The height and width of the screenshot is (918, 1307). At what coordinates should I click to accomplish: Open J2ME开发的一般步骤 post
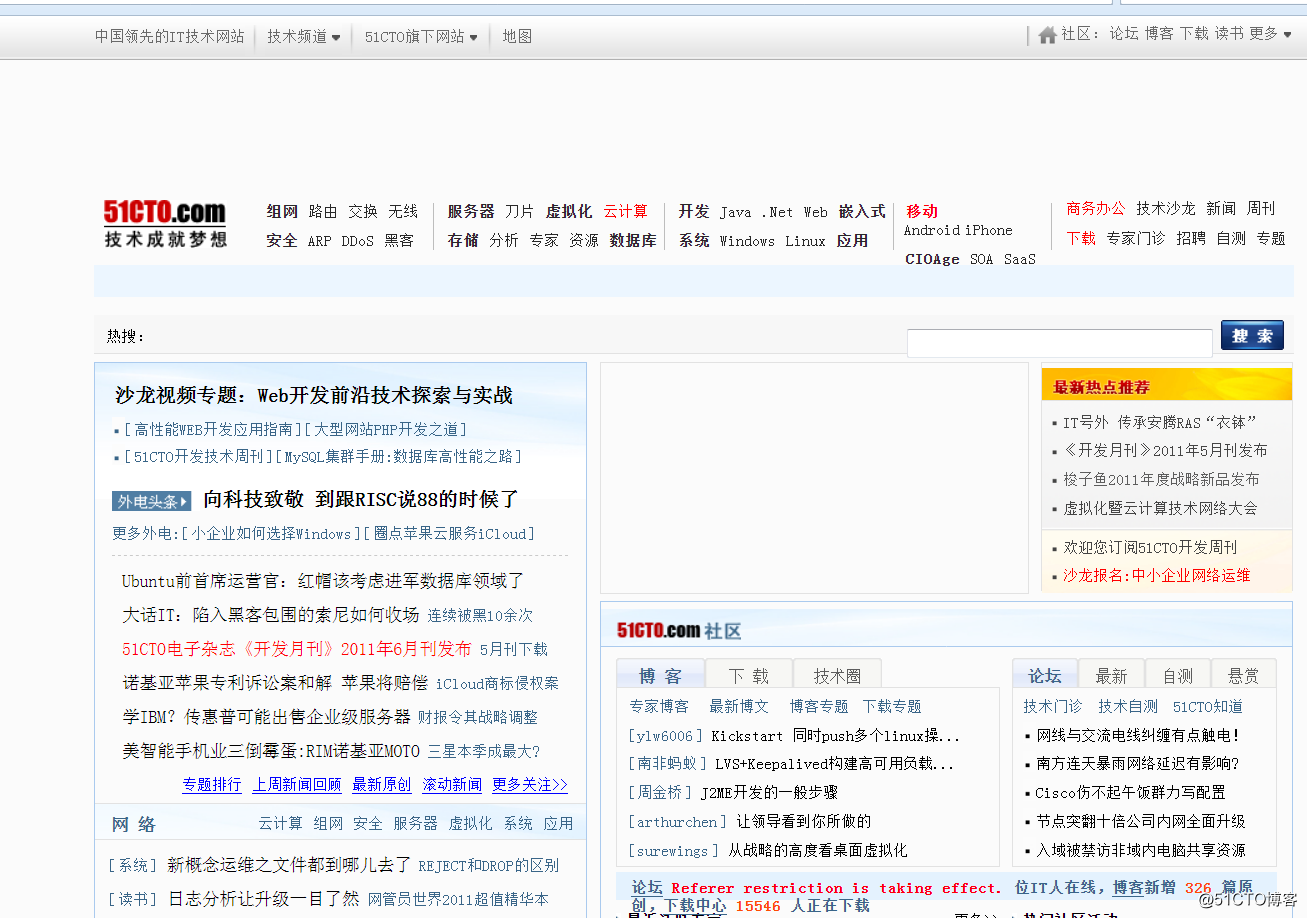point(769,792)
